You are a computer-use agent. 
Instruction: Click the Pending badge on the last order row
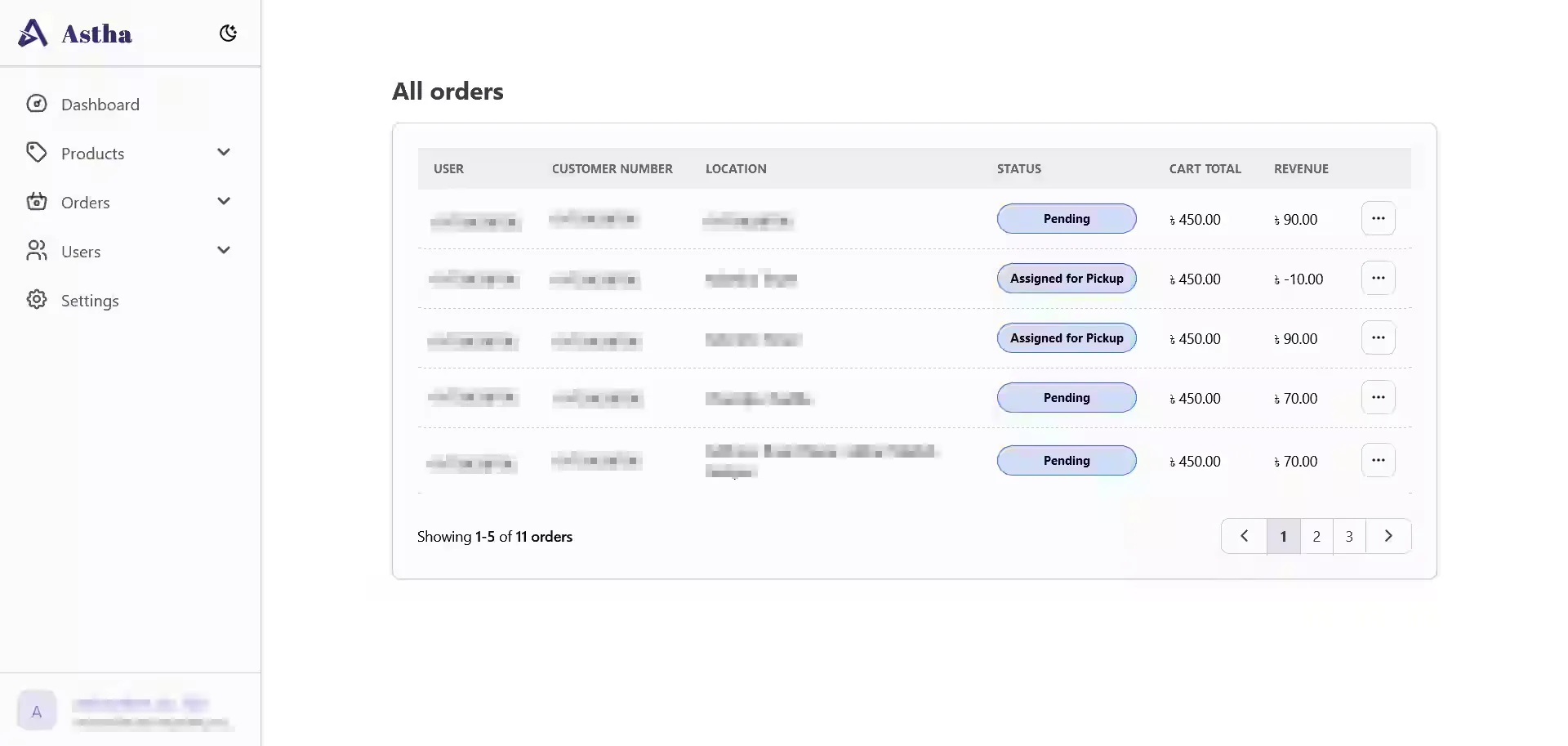point(1066,460)
